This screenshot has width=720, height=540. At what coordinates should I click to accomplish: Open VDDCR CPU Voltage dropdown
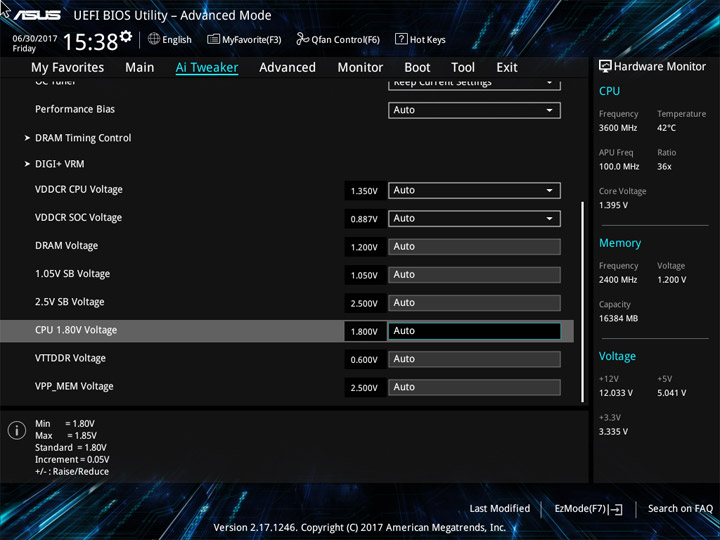point(474,191)
